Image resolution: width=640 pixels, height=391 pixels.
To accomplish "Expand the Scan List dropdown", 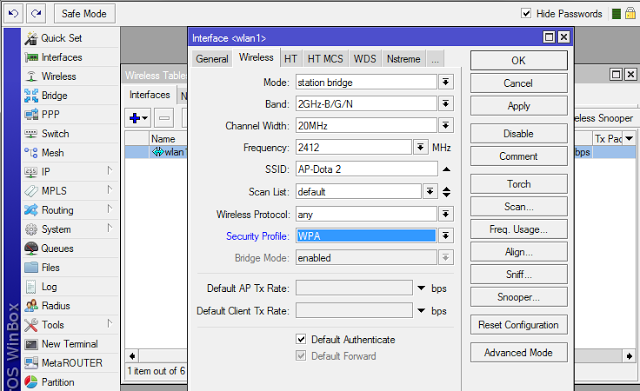I will 430,191.
